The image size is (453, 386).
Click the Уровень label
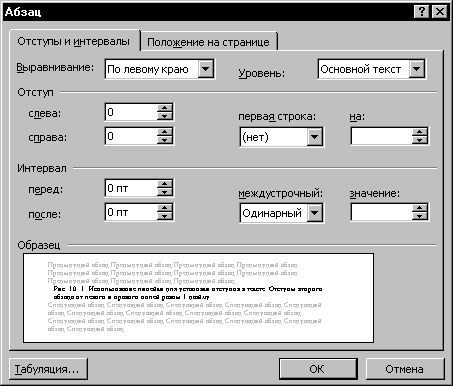[x=262, y=73]
